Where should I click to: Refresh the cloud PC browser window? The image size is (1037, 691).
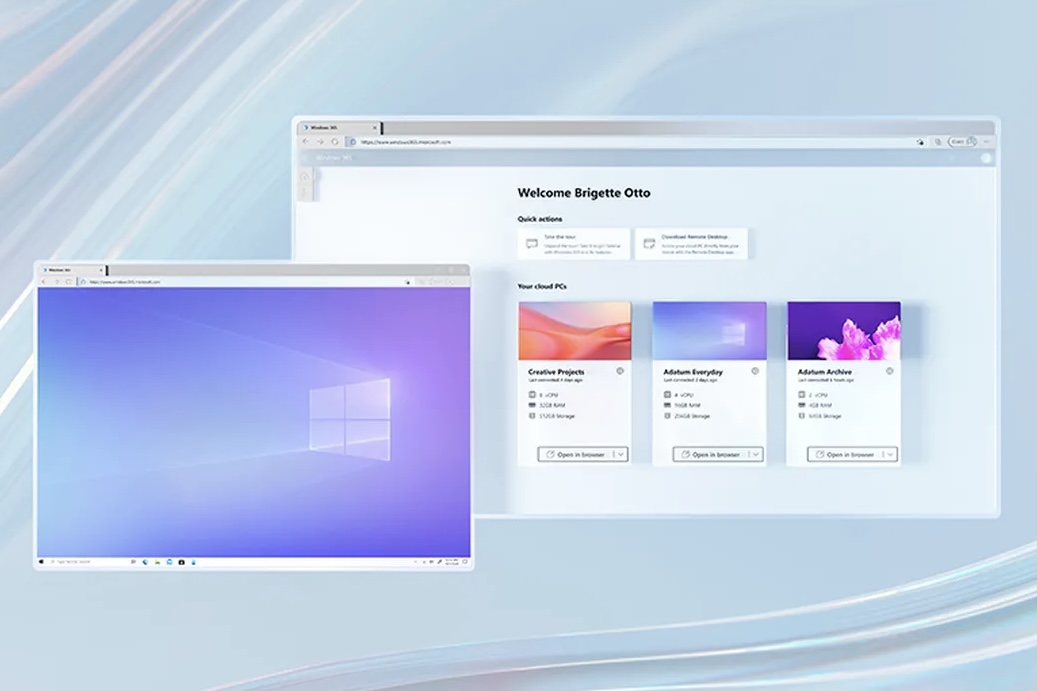68,282
